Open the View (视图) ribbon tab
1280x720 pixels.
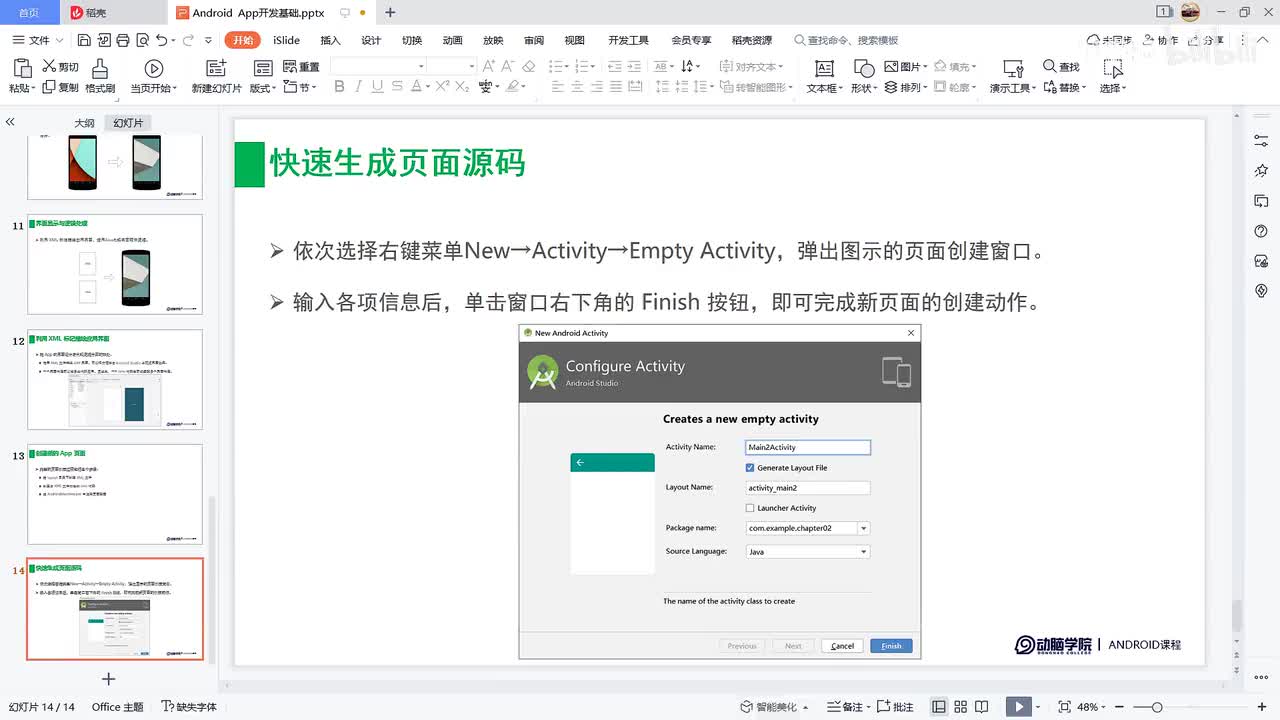(574, 40)
